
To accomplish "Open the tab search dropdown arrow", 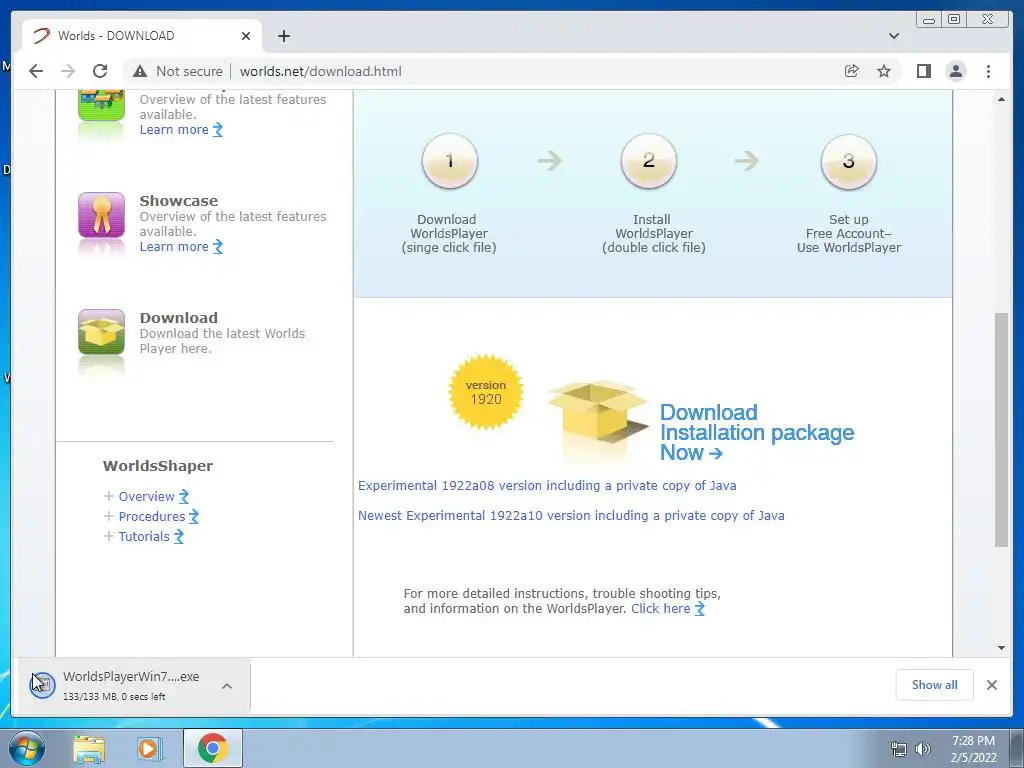I will click(894, 36).
